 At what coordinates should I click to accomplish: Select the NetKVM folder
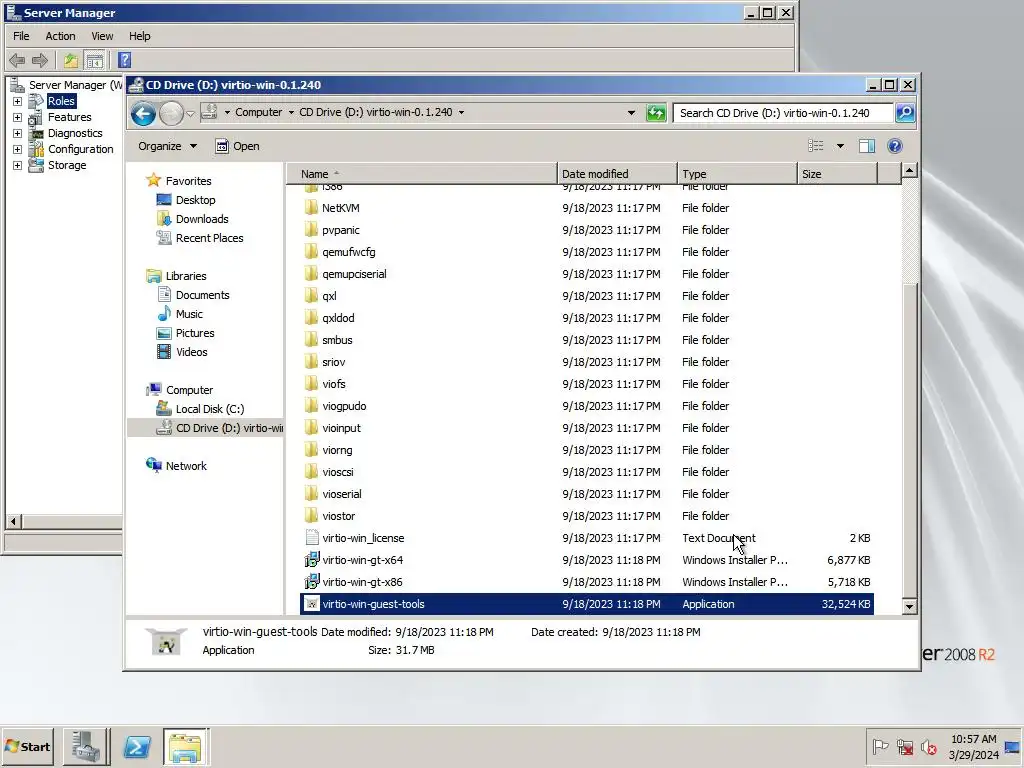pyautogui.click(x=340, y=208)
